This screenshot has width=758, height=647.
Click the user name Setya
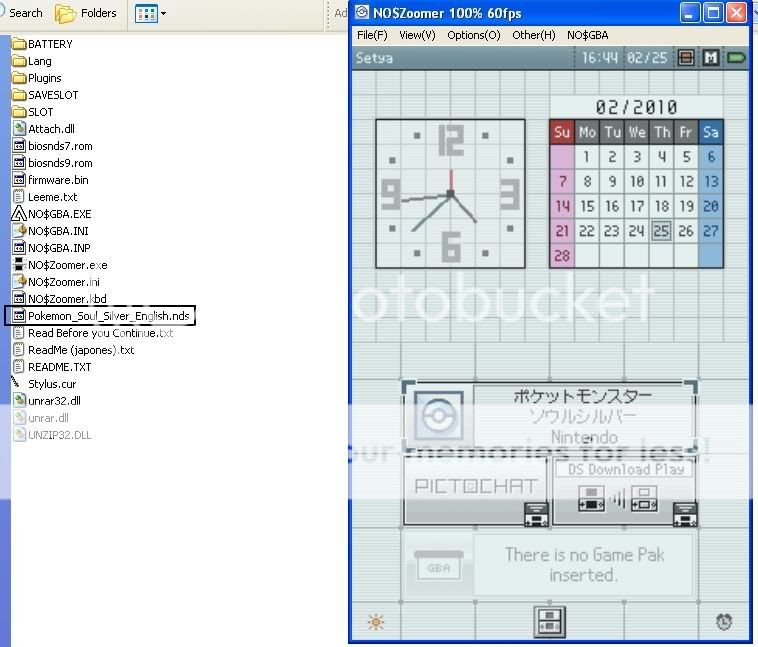tap(374, 59)
